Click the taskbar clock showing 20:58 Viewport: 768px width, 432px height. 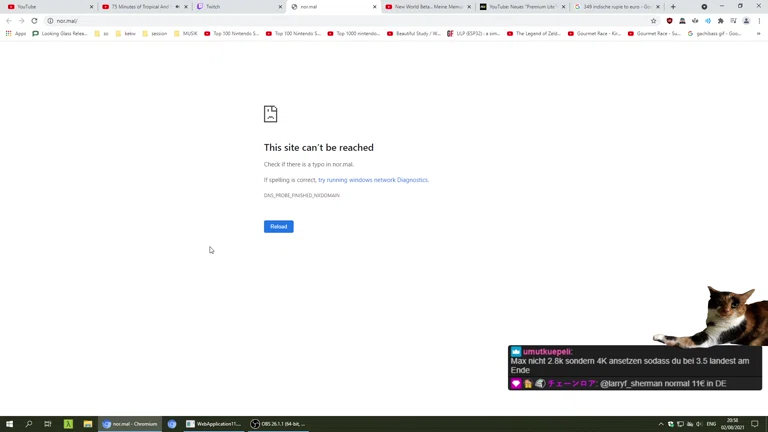pyautogui.click(x=733, y=424)
